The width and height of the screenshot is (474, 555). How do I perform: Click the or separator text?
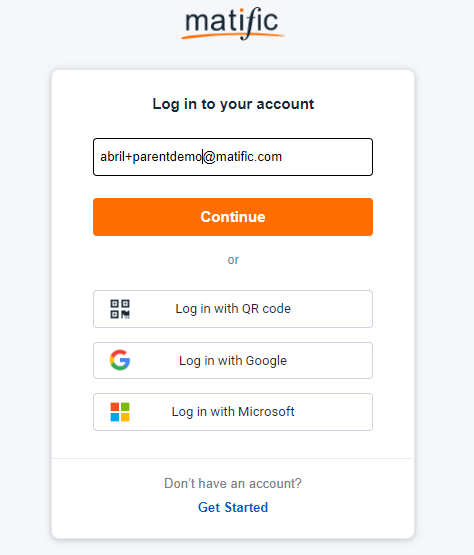233,260
